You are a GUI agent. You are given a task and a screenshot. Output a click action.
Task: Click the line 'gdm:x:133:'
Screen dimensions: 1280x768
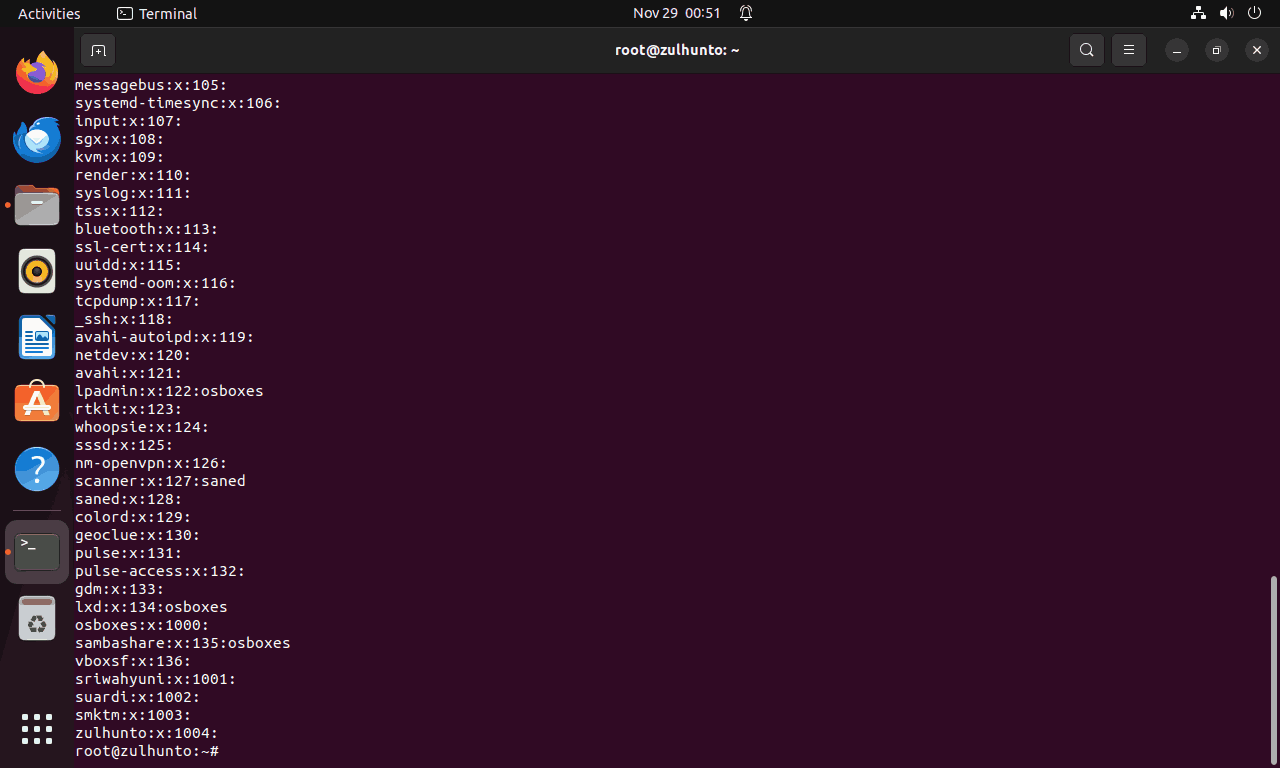(x=120, y=589)
